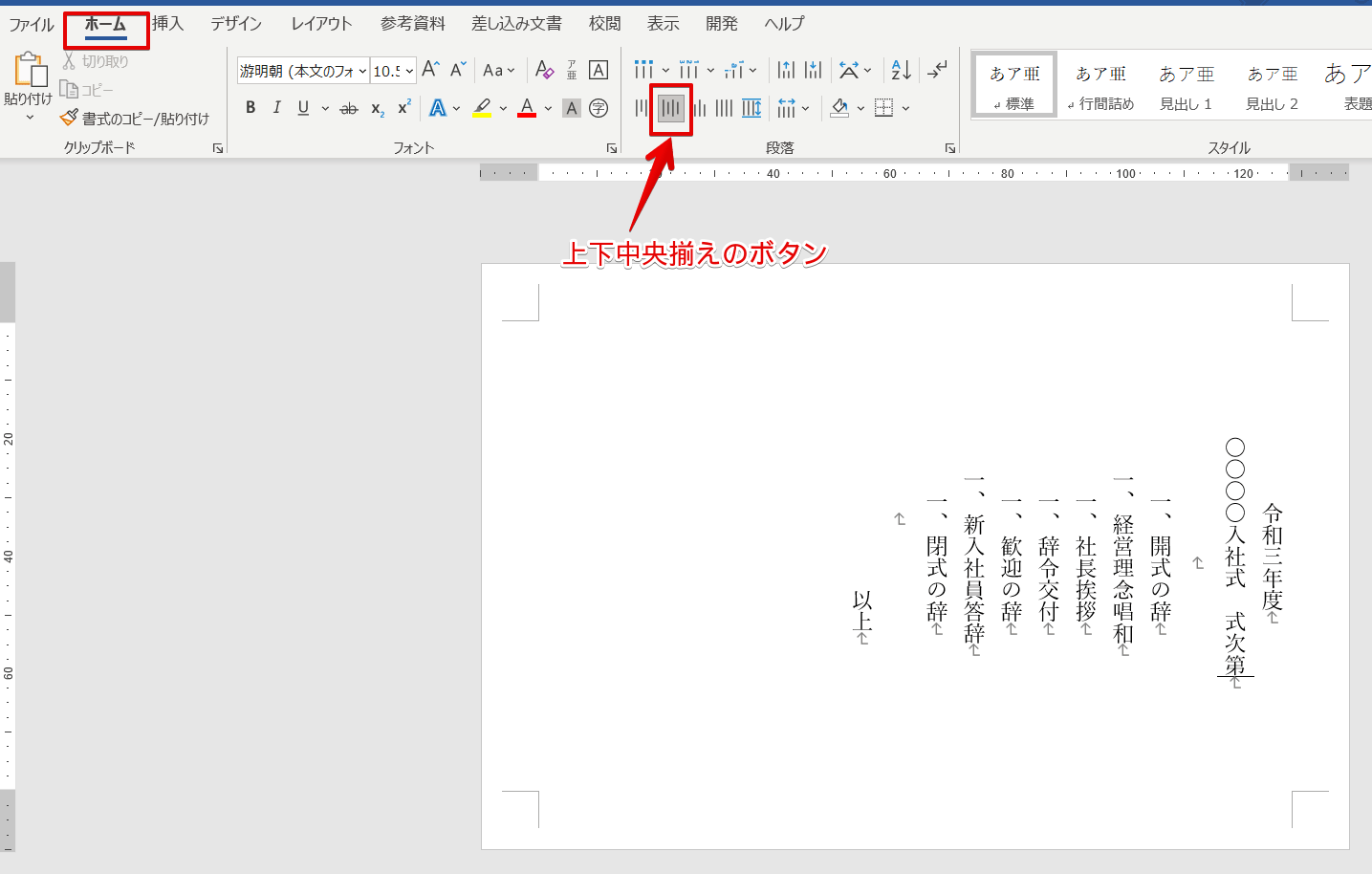Click the 以上 text in the document

tap(862, 611)
